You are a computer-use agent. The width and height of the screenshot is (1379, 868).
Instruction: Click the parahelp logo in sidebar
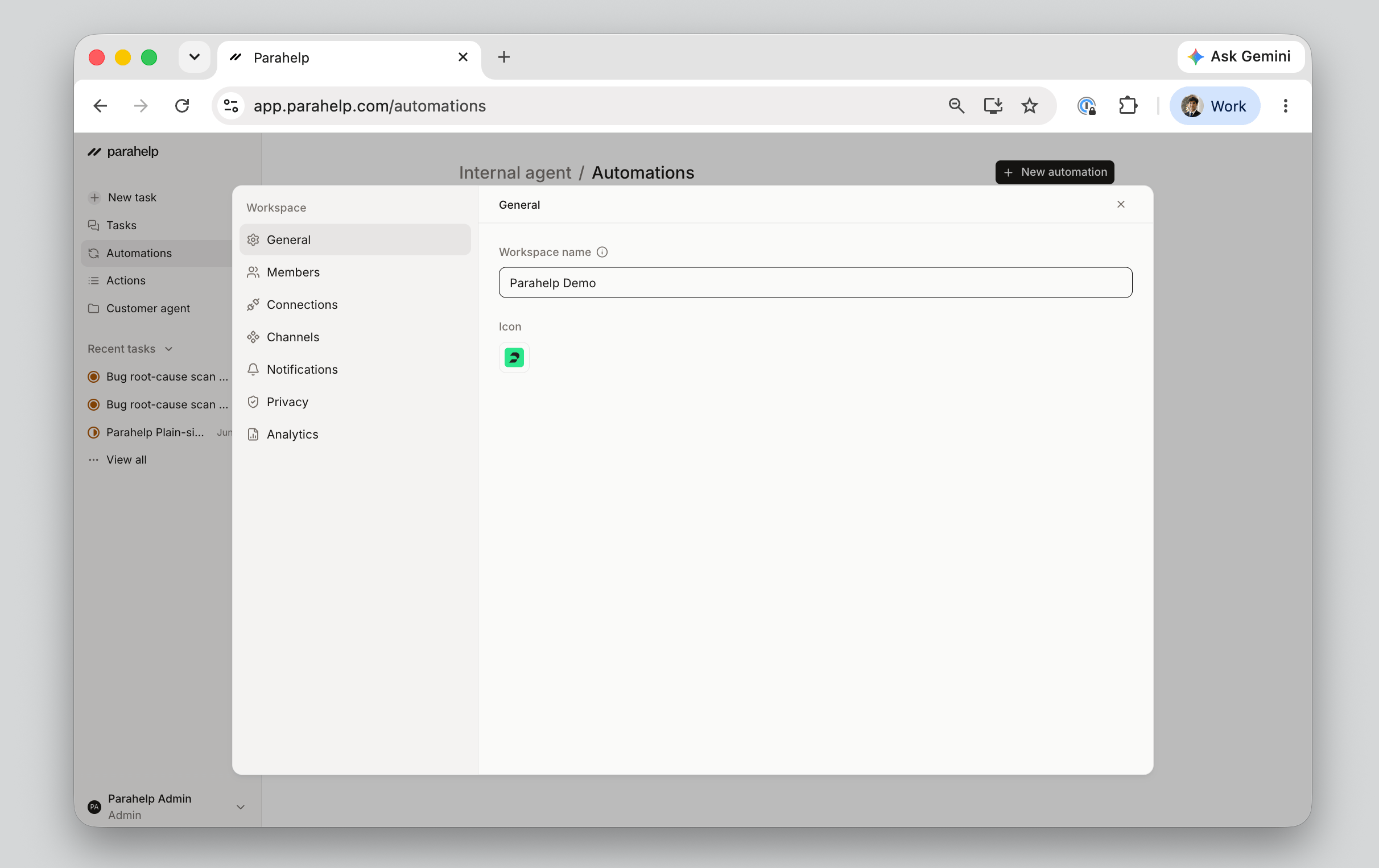123,151
